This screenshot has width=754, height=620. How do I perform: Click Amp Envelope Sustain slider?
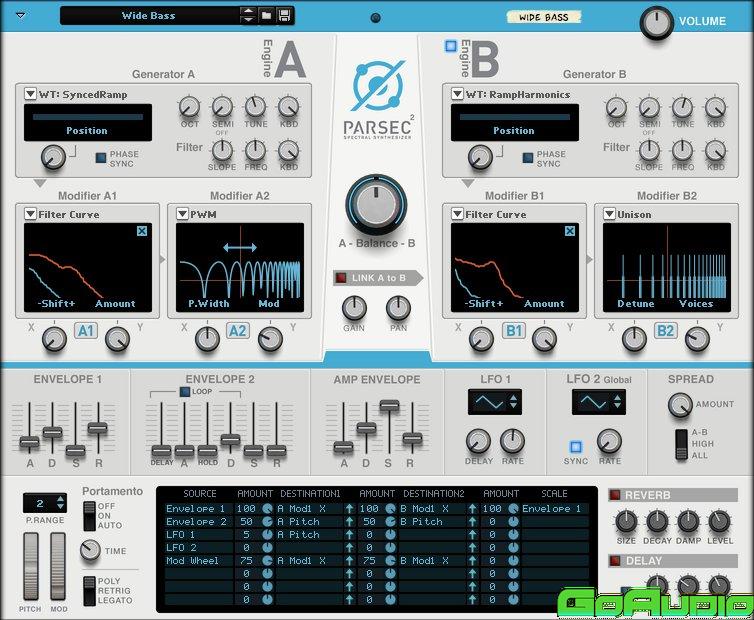click(389, 405)
